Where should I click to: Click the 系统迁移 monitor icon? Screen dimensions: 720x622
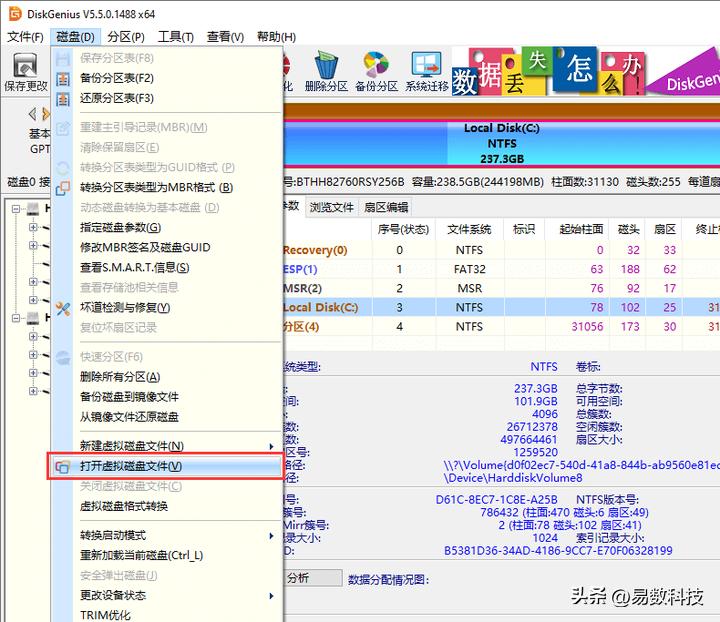coord(427,64)
